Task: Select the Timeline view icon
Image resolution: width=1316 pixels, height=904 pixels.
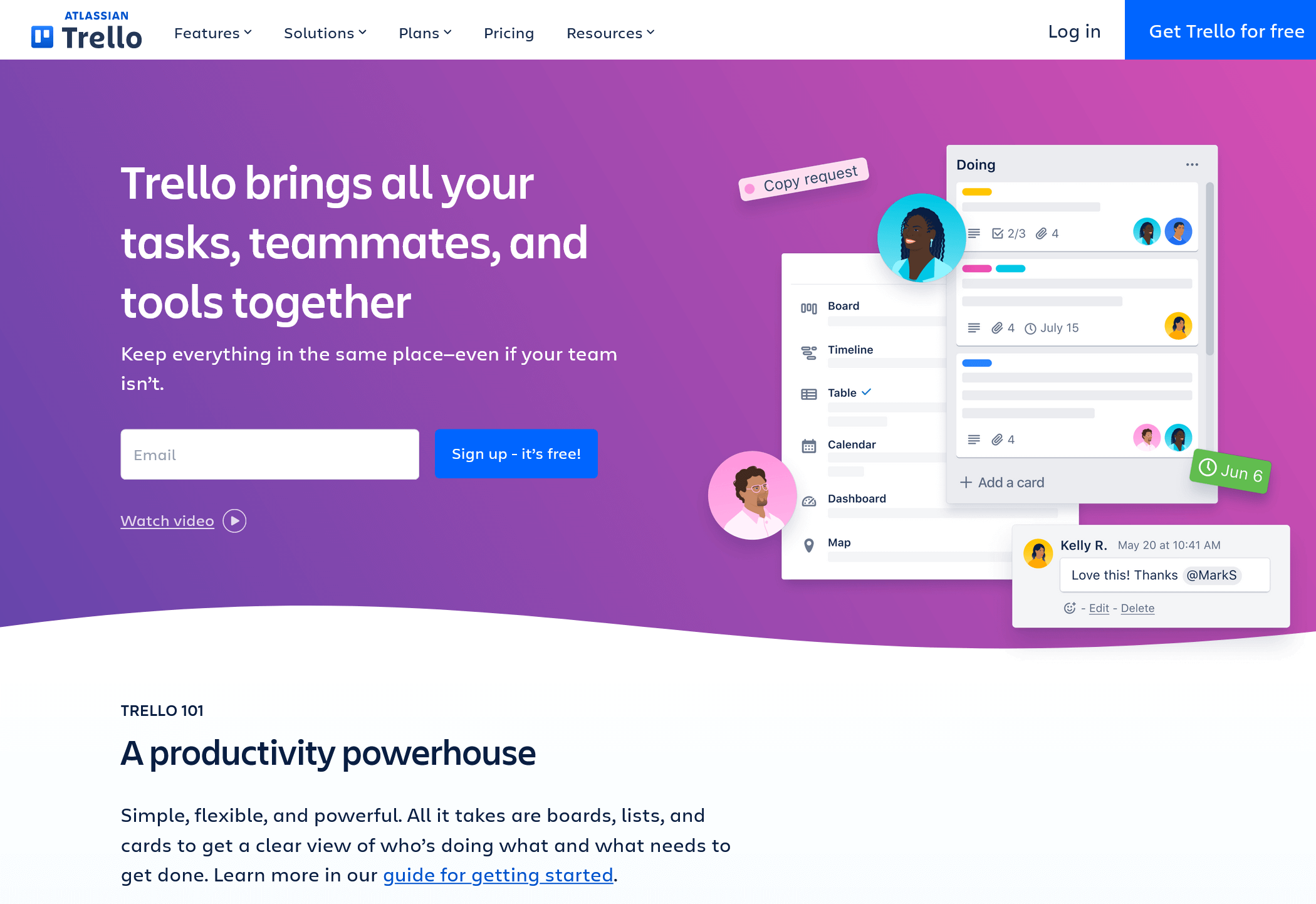Action: pos(808,350)
